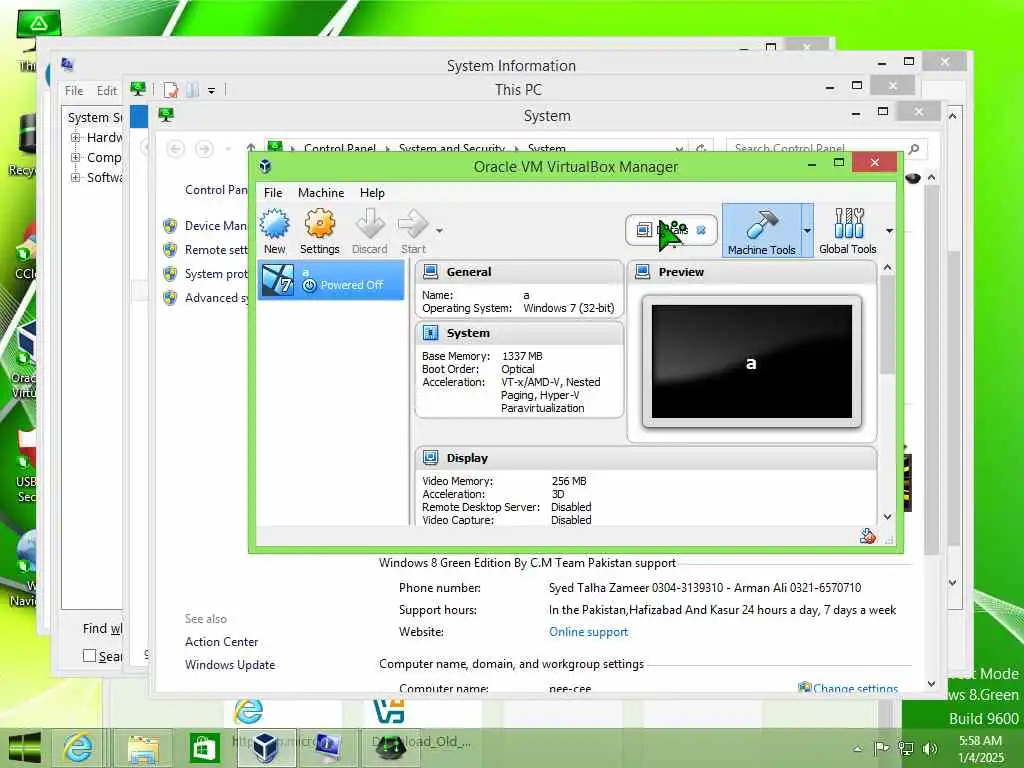Click the VirtualBox cube title bar icon
Screen dimensions: 1024x768
pyautogui.click(x=265, y=166)
